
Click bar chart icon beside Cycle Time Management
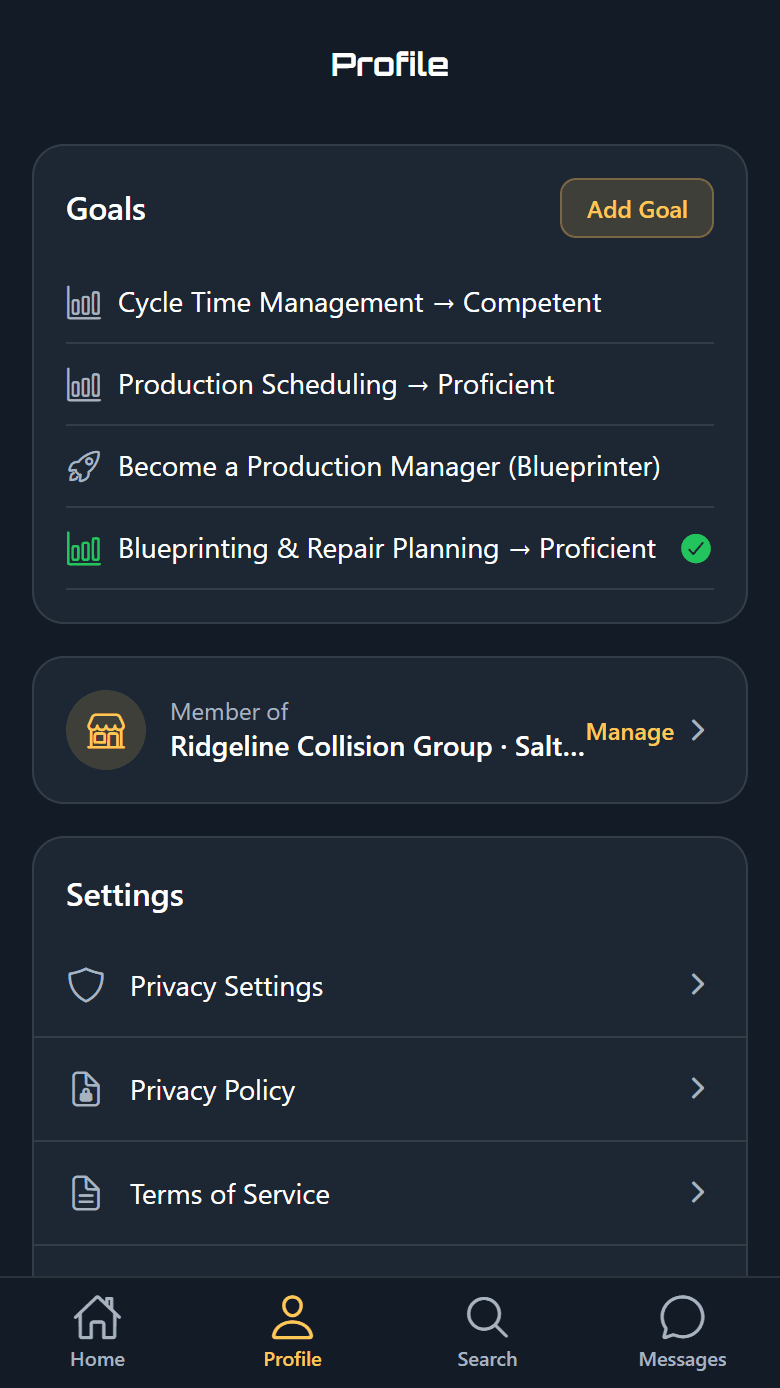coord(84,302)
